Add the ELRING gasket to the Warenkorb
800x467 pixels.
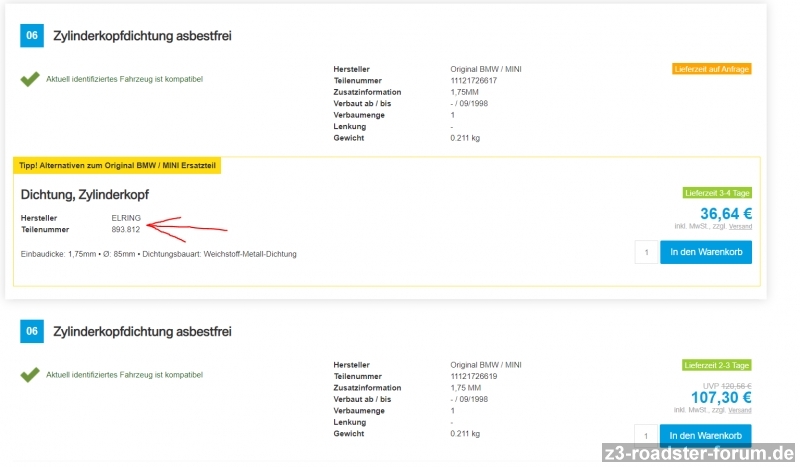coord(705,251)
